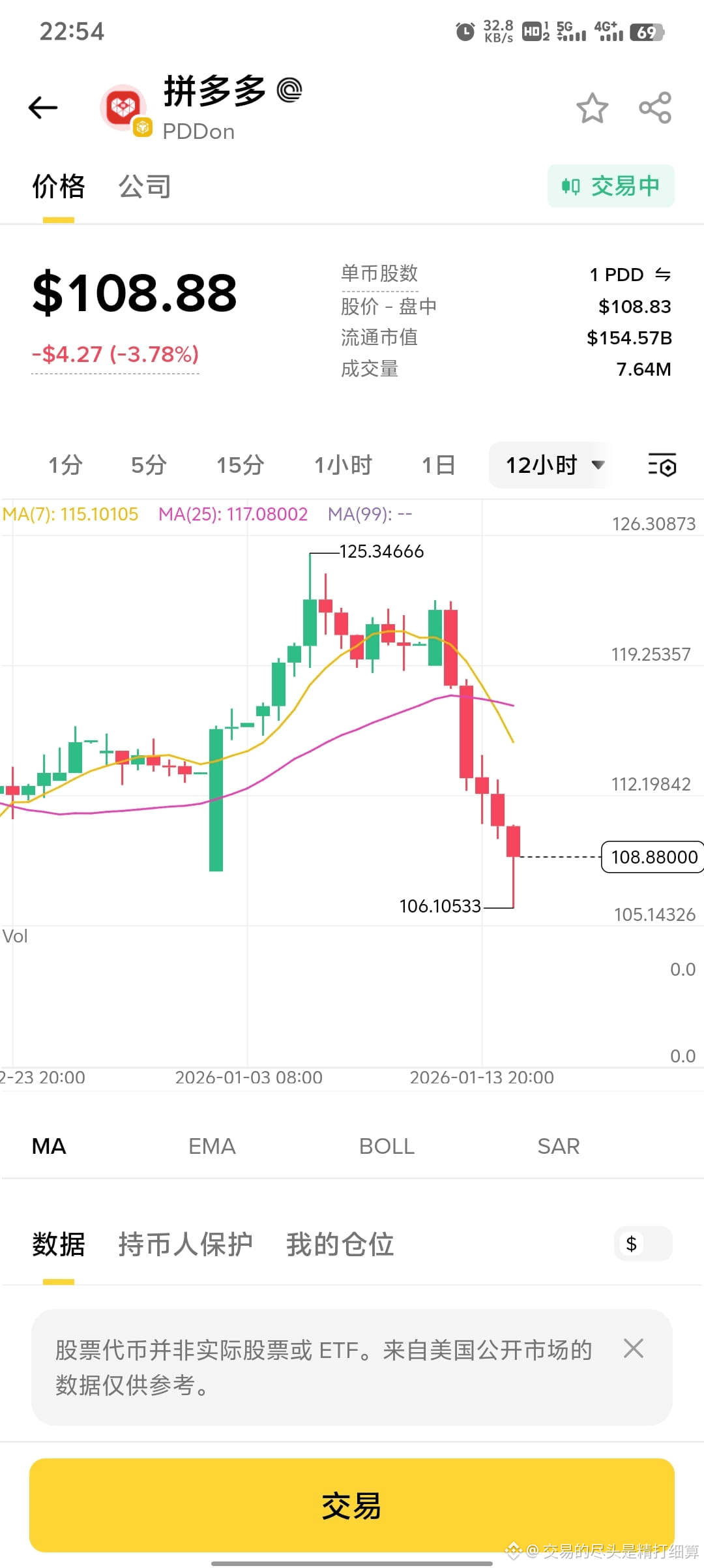Viewport: 704px width, 1568px height.
Task: Open the 我的仓位 tab
Action: coord(340,1244)
